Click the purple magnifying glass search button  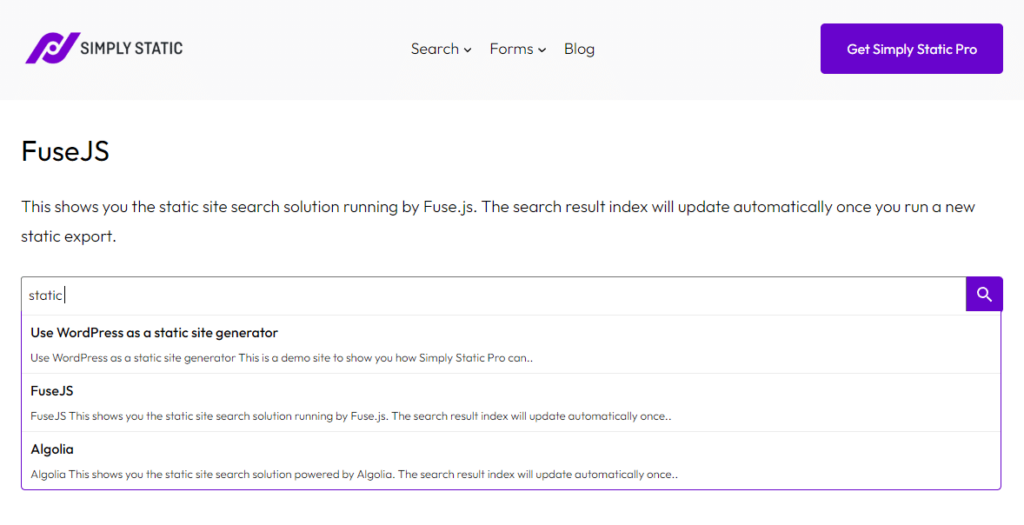[x=984, y=294]
